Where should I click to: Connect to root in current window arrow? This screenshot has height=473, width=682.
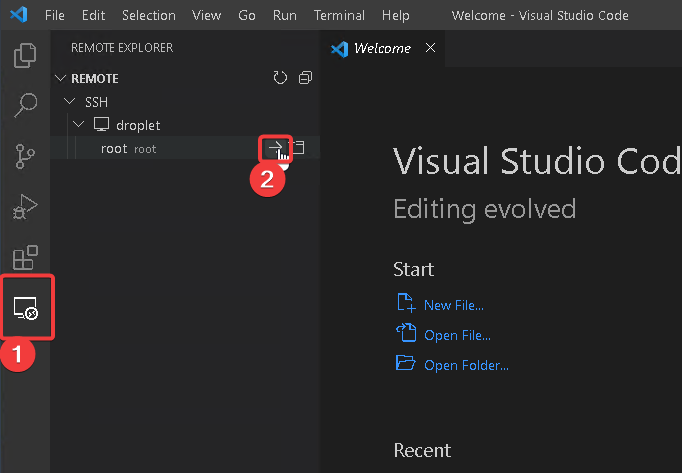click(x=275, y=148)
